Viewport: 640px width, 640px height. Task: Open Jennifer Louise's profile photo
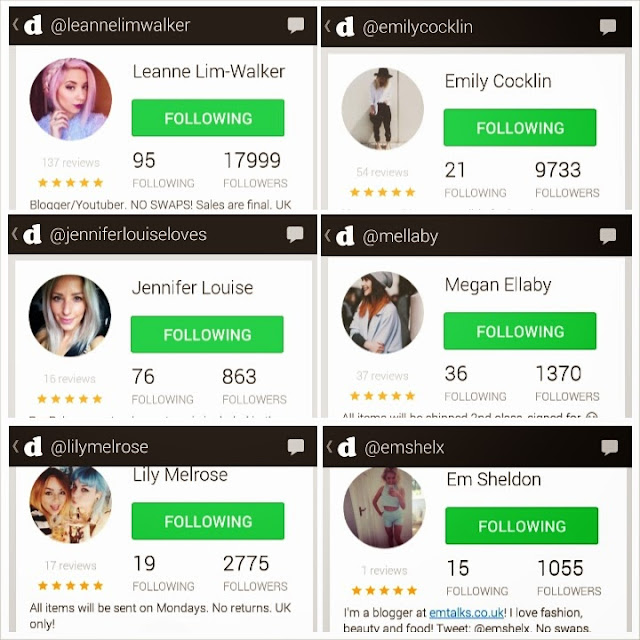pyautogui.click(x=70, y=316)
